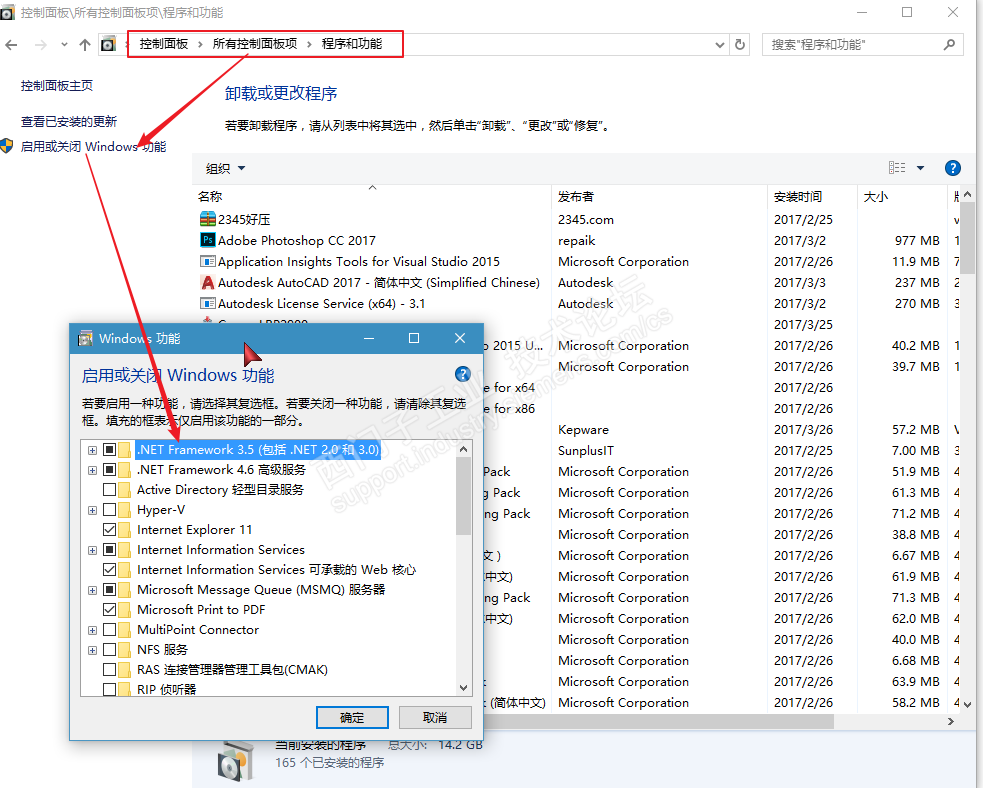Click the shield icon beside Windows 功能 link
Screen dimensions: 983x788
(x=7, y=146)
